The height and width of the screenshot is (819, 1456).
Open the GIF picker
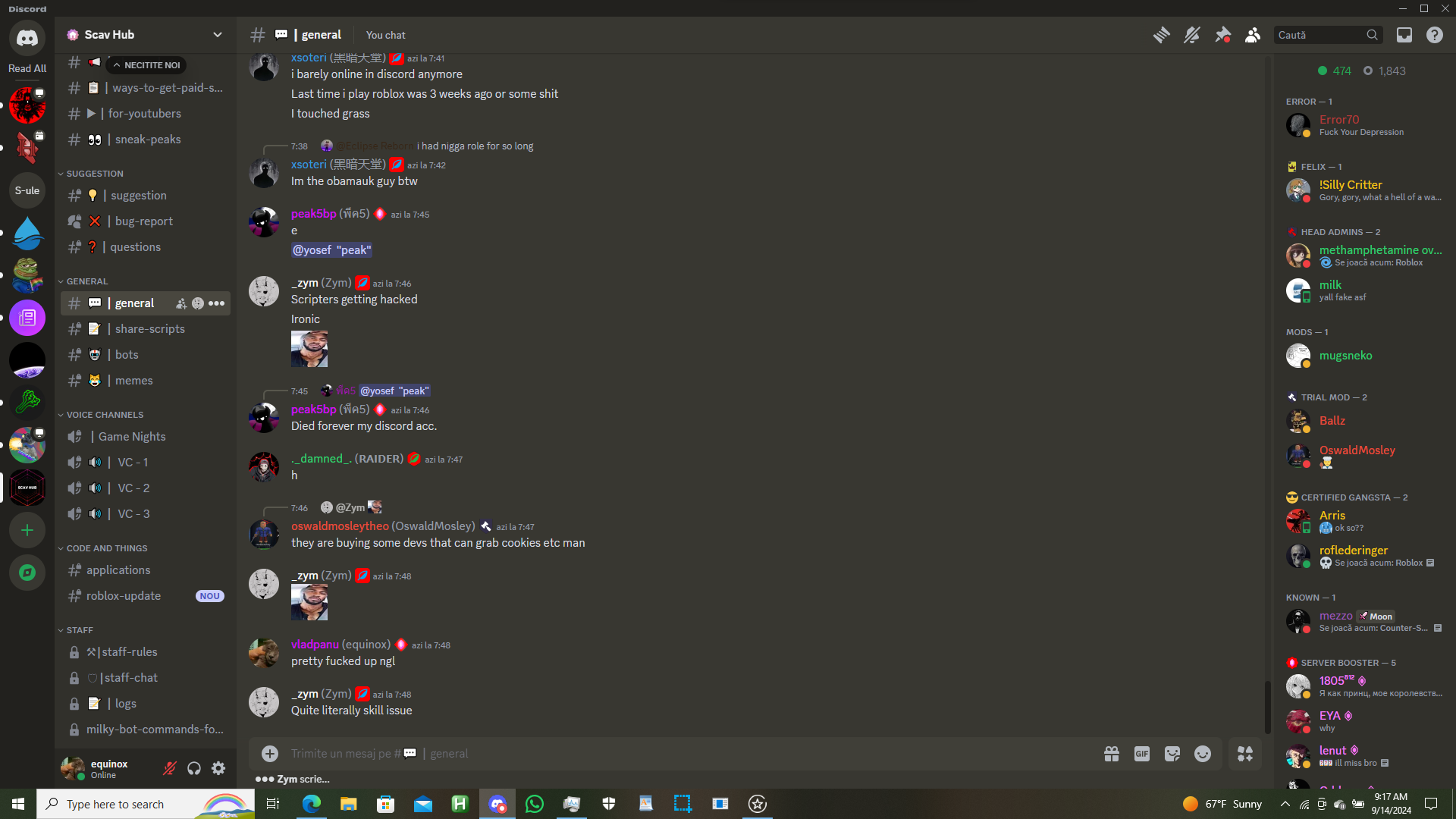coord(1142,754)
